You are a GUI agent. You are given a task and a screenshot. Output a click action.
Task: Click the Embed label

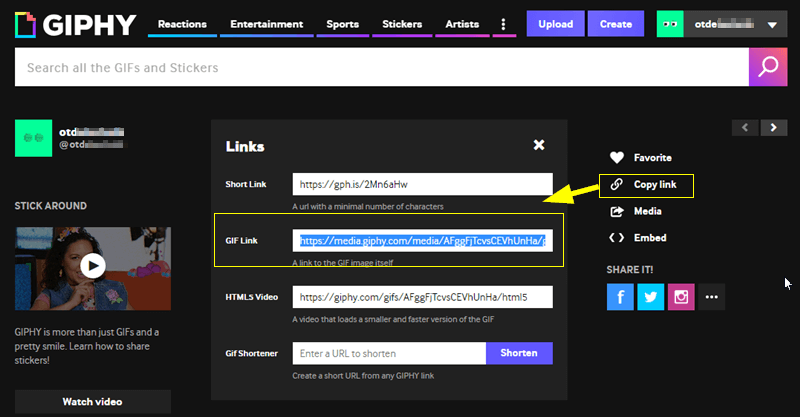pyautogui.click(x=650, y=238)
